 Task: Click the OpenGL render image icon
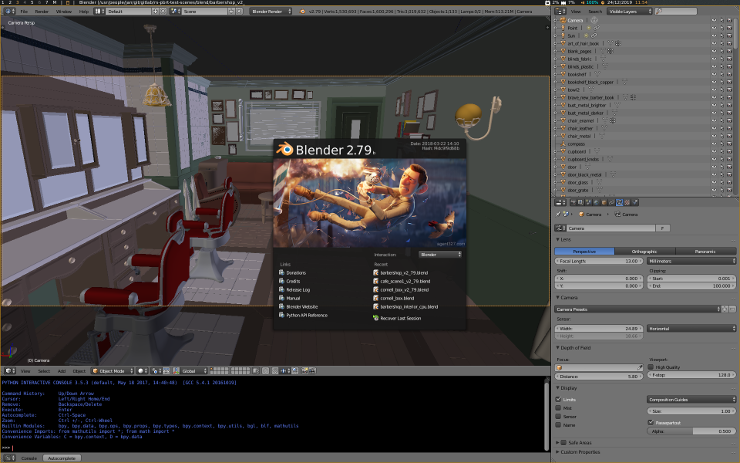305,371
